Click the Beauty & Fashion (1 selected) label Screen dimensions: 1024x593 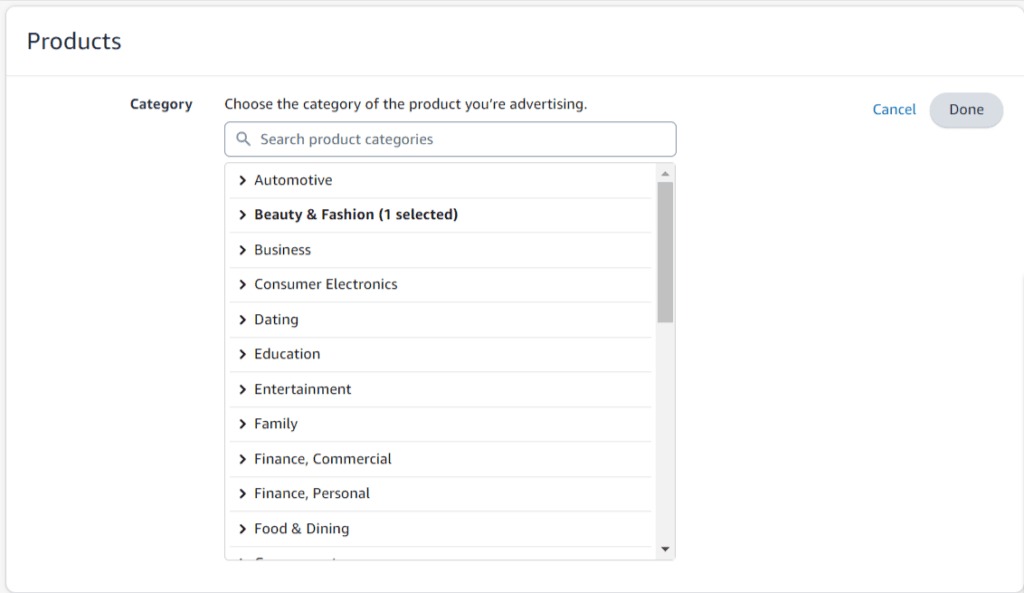click(x=355, y=215)
